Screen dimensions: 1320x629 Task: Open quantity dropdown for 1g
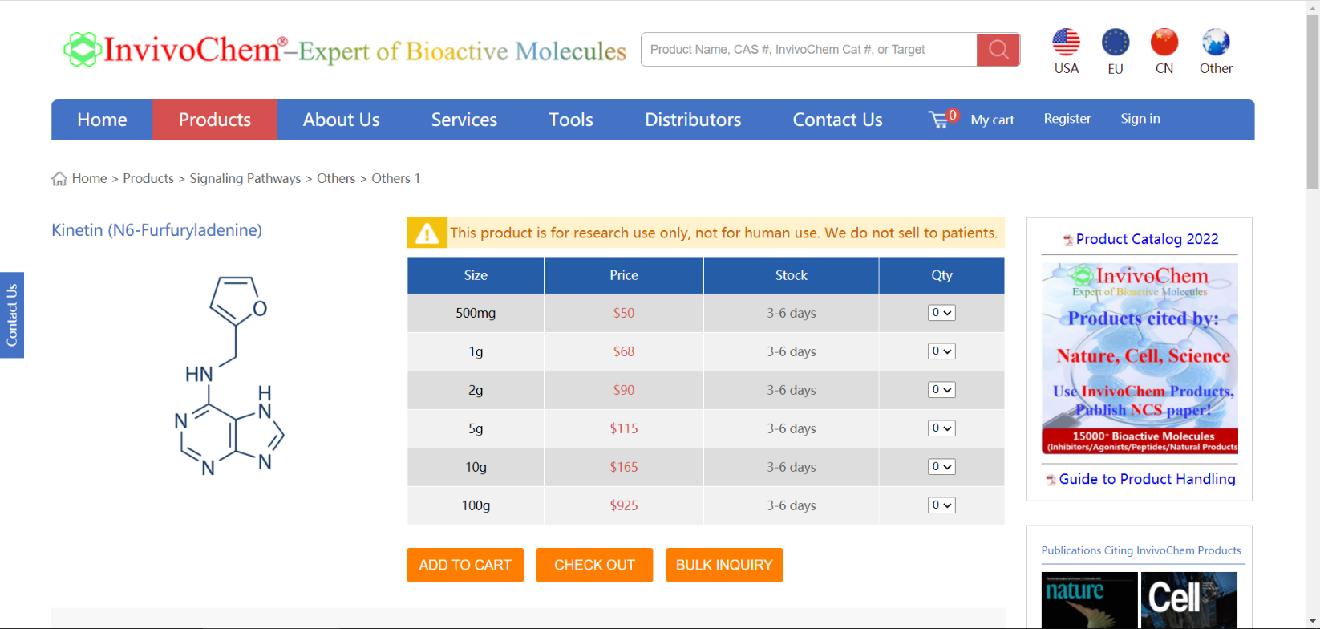coord(942,351)
